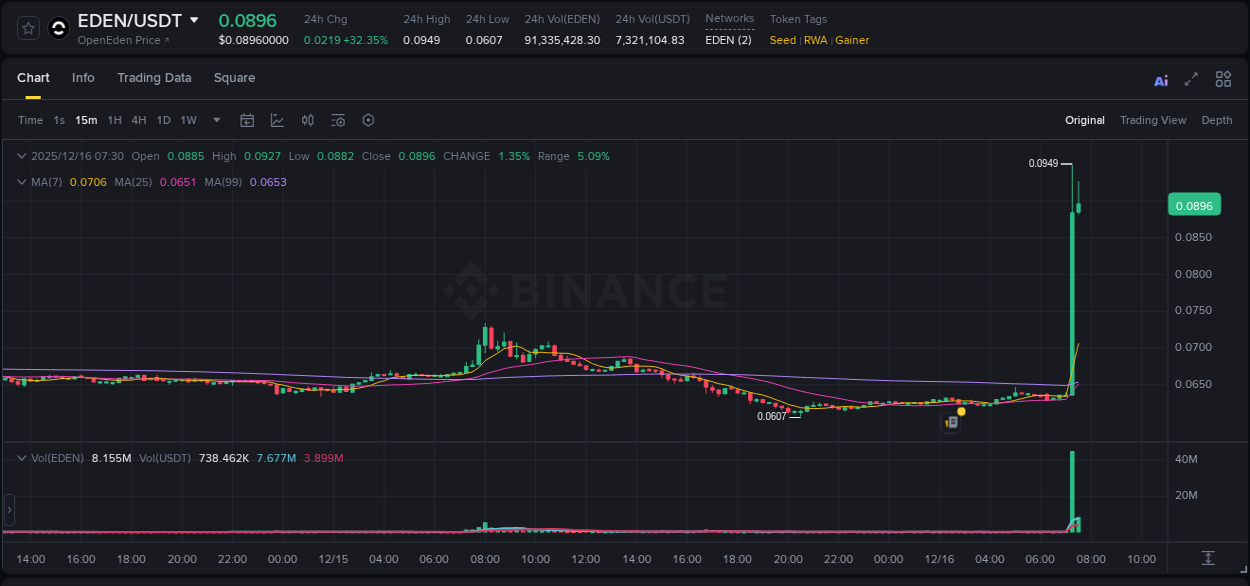Open the indicator settings list icon

click(x=338, y=120)
